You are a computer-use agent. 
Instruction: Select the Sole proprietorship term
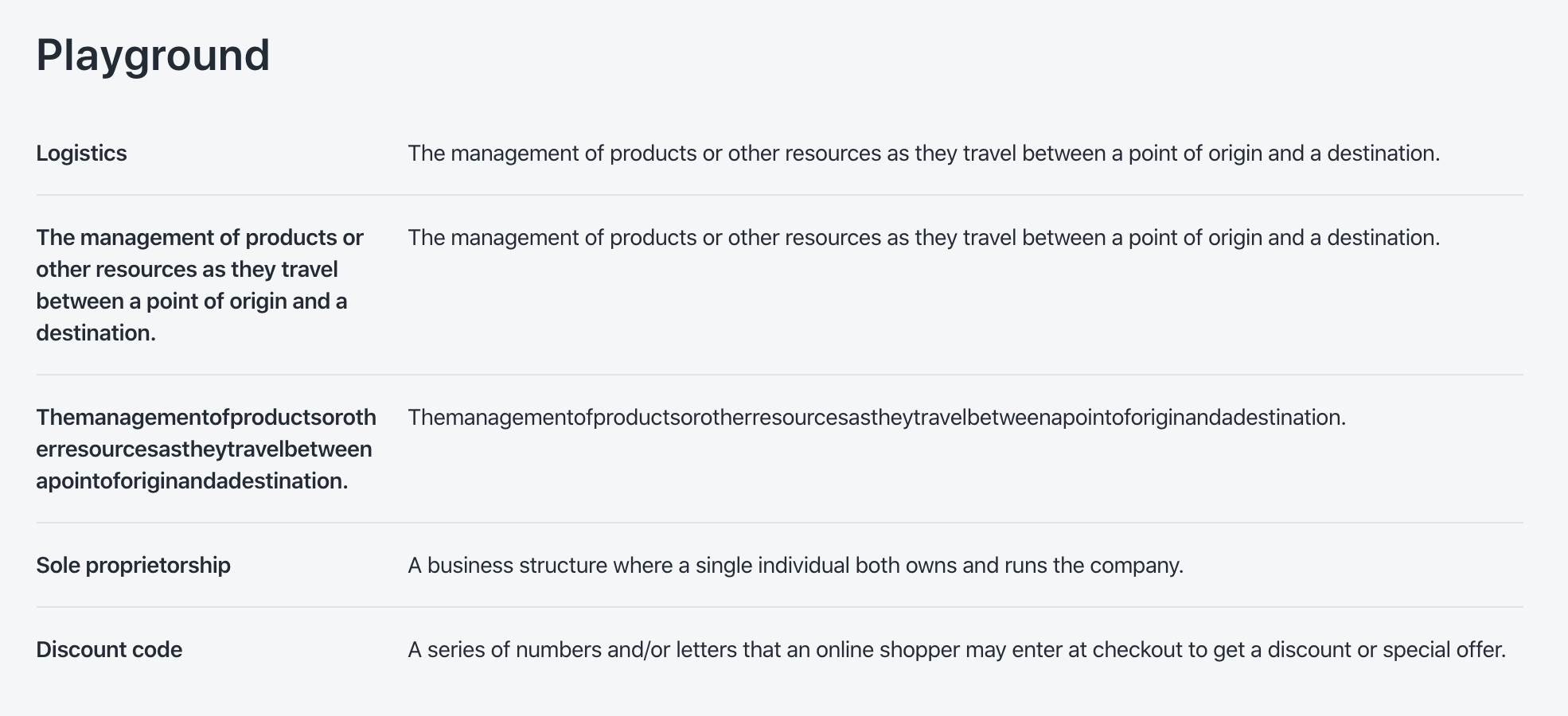pos(133,566)
